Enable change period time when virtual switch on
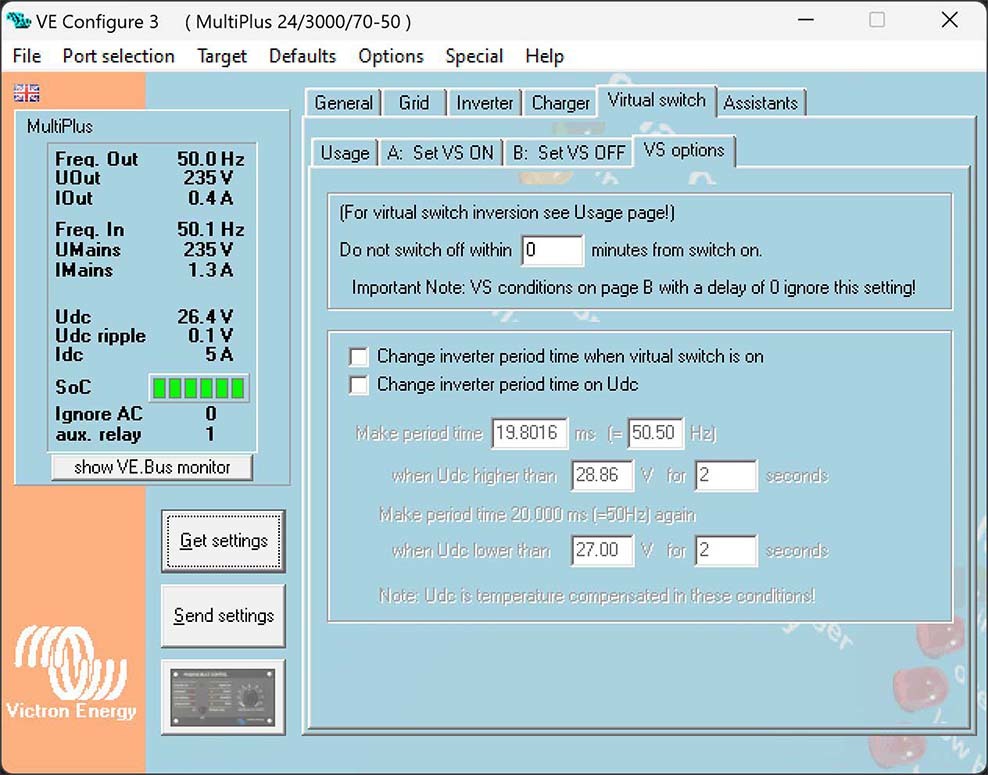Viewport: 988px width, 775px height. 358,357
